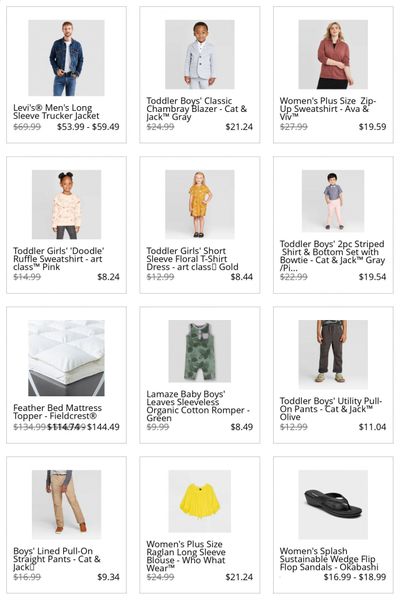Select the $8.24 Doodle Sweatshirt sale price

pyautogui.click(x=108, y=277)
